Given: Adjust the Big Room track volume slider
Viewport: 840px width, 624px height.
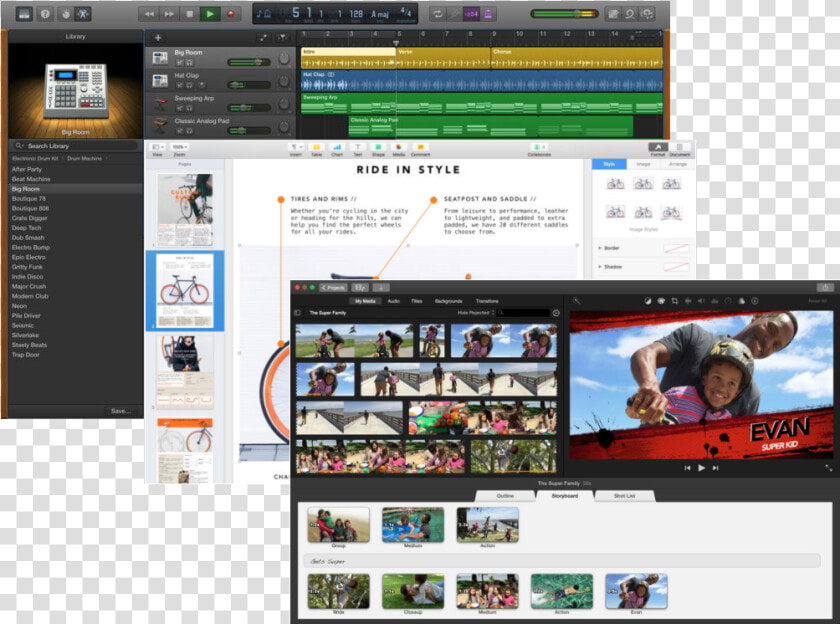Looking at the screenshot, I should click(249, 62).
